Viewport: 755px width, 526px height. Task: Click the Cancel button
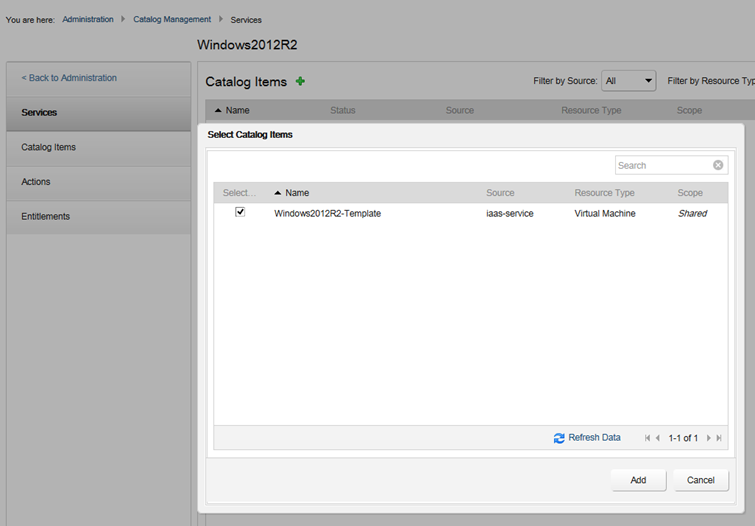pos(701,480)
